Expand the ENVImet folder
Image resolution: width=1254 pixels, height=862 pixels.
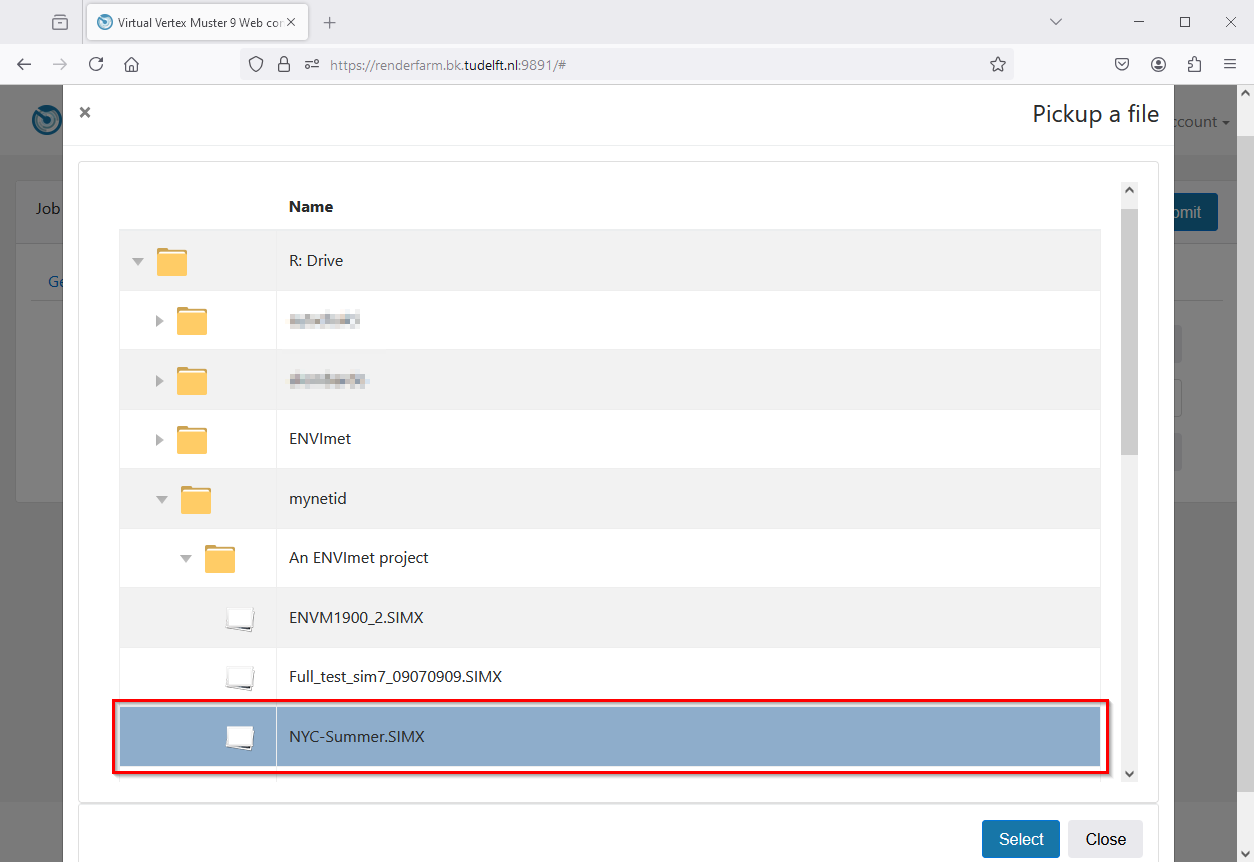tap(159, 439)
